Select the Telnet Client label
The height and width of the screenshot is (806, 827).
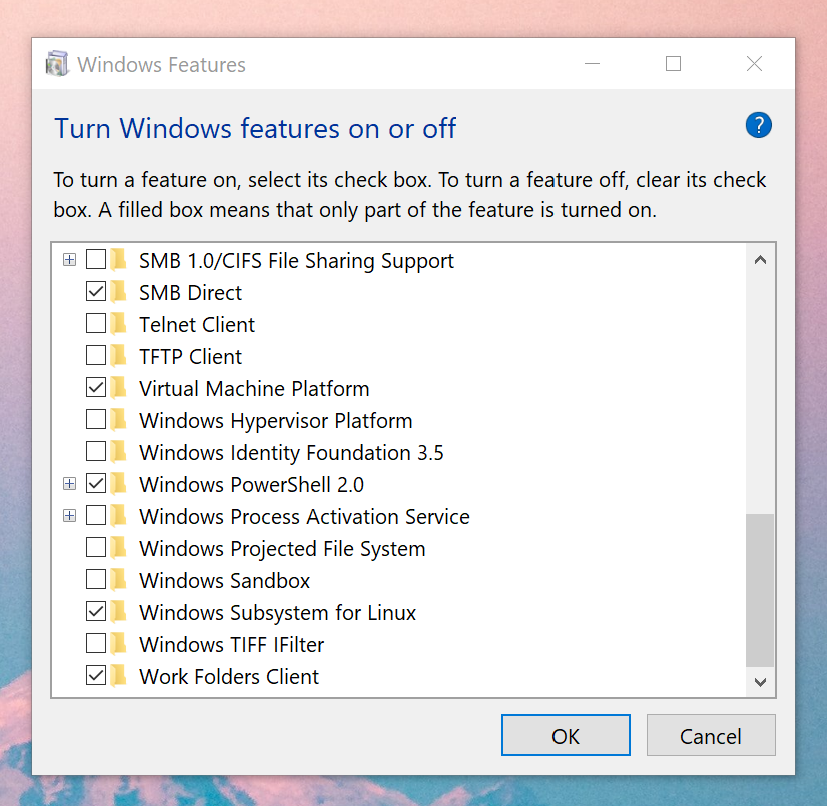tap(197, 324)
